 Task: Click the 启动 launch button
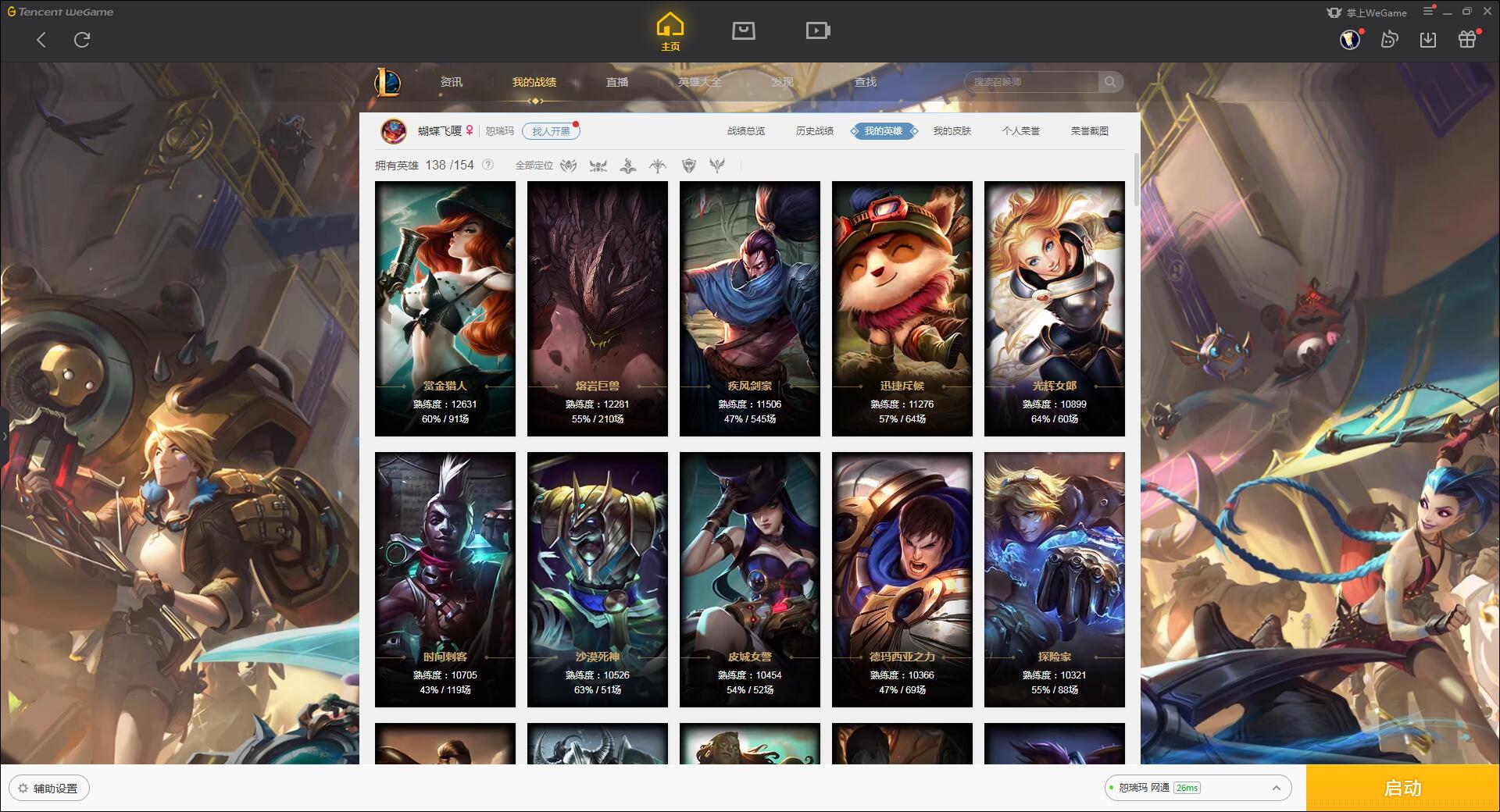point(1402,789)
